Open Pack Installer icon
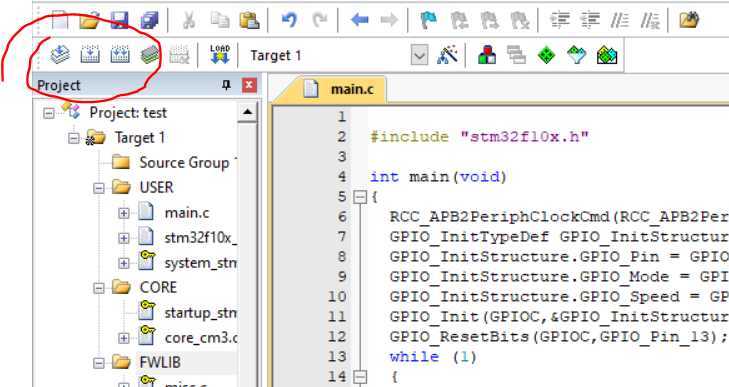This screenshot has height=387, width=729. pos(607,55)
